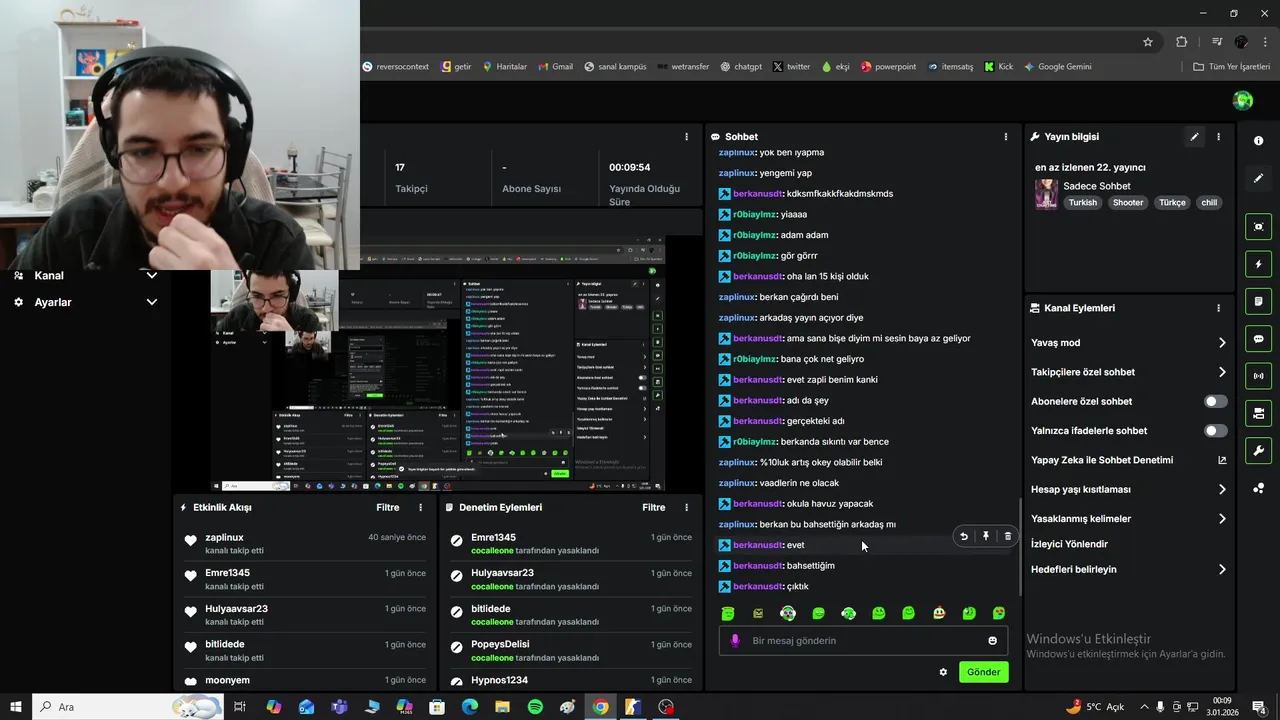Toggle Abonelere özel sohbet switch
Viewport: 1280px width, 720px height.
1215,401
